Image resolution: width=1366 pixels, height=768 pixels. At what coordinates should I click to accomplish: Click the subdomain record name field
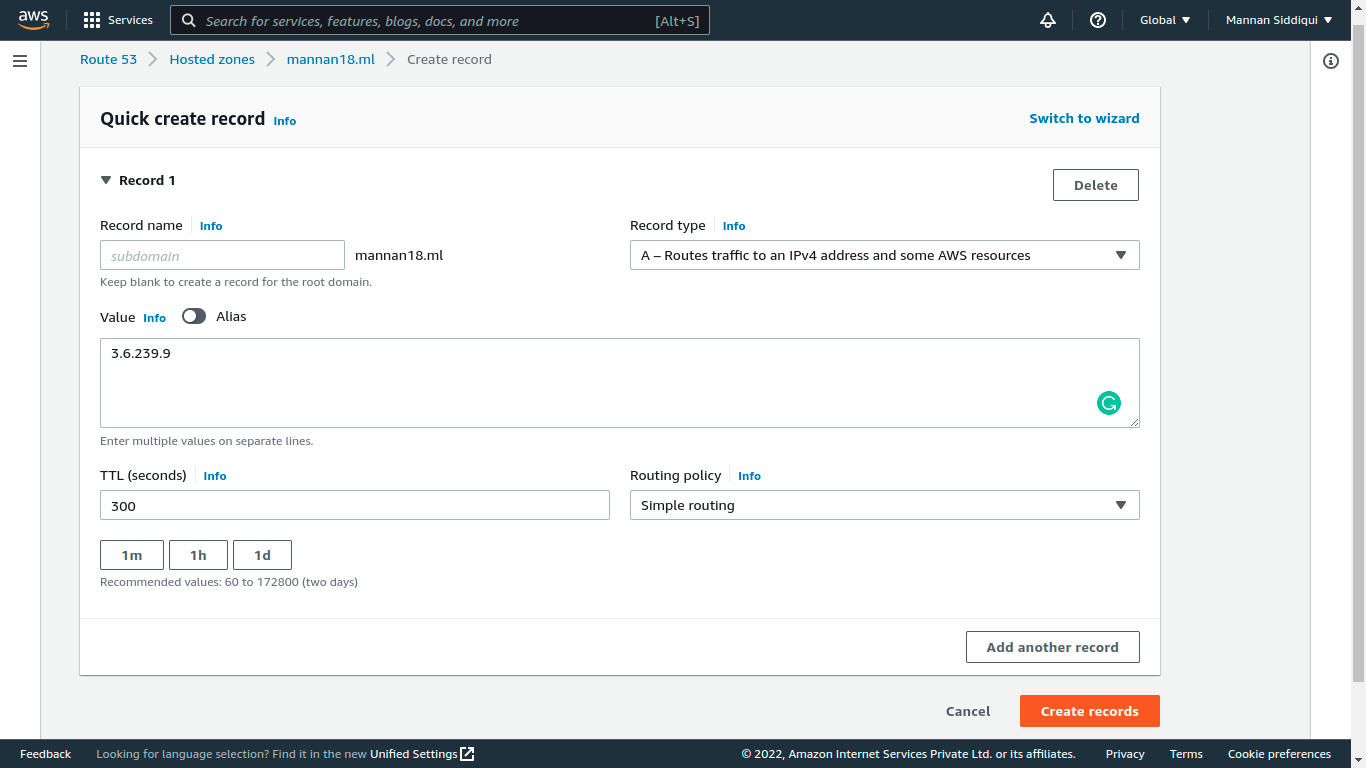(222, 255)
